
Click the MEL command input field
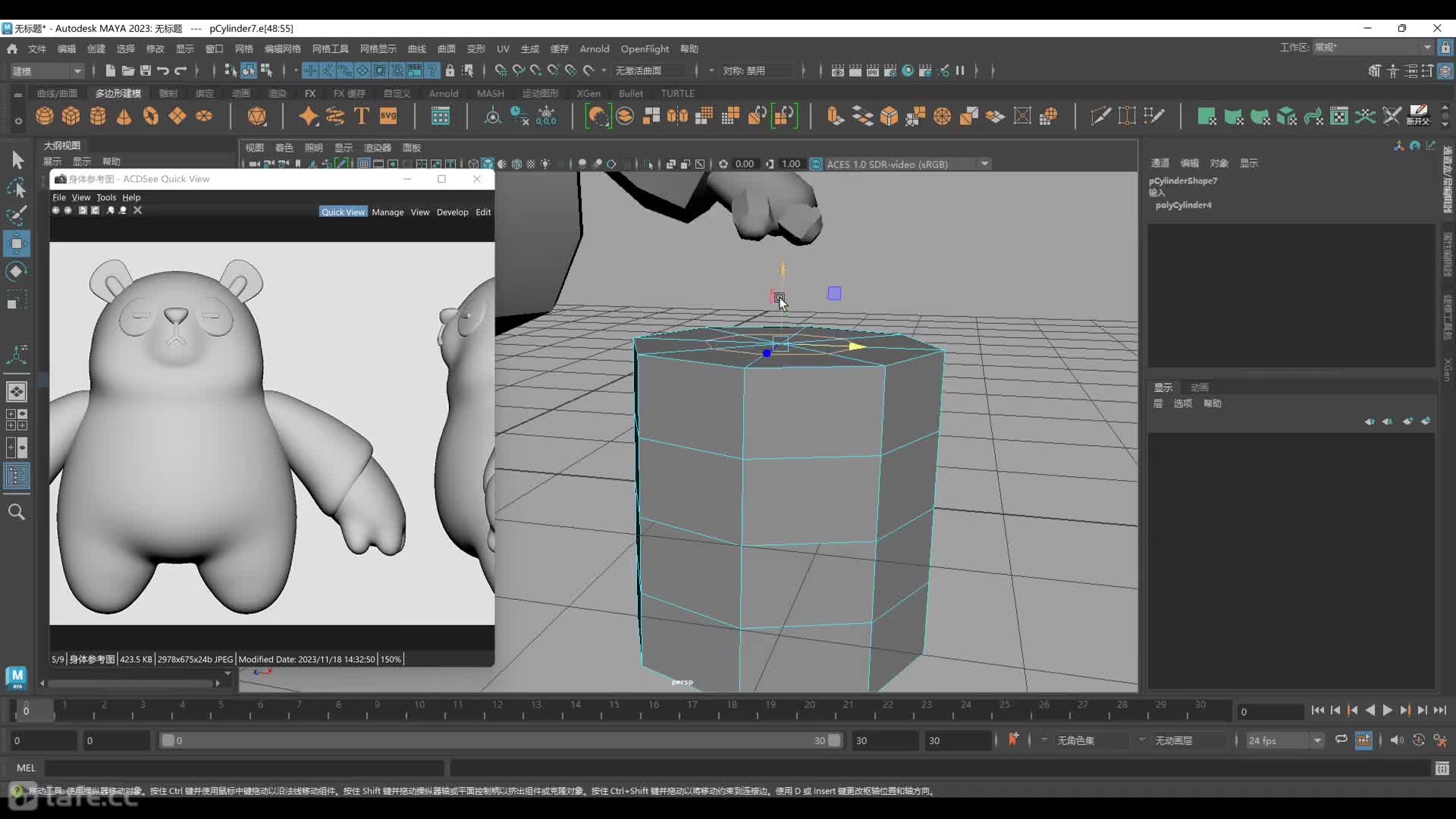pyautogui.click(x=243, y=768)
